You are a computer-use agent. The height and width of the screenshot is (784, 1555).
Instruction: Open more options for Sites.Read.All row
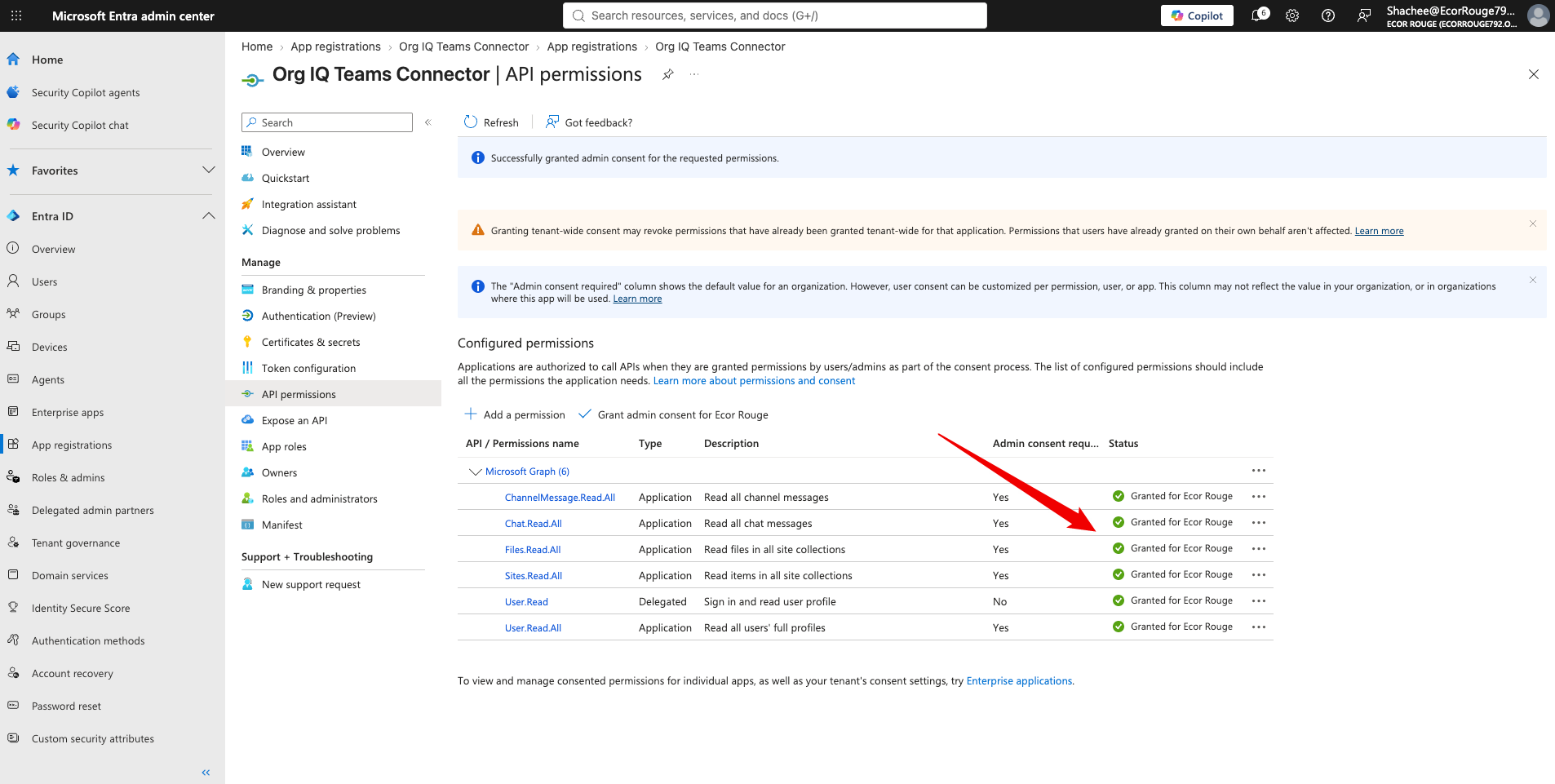point(1259,575)
